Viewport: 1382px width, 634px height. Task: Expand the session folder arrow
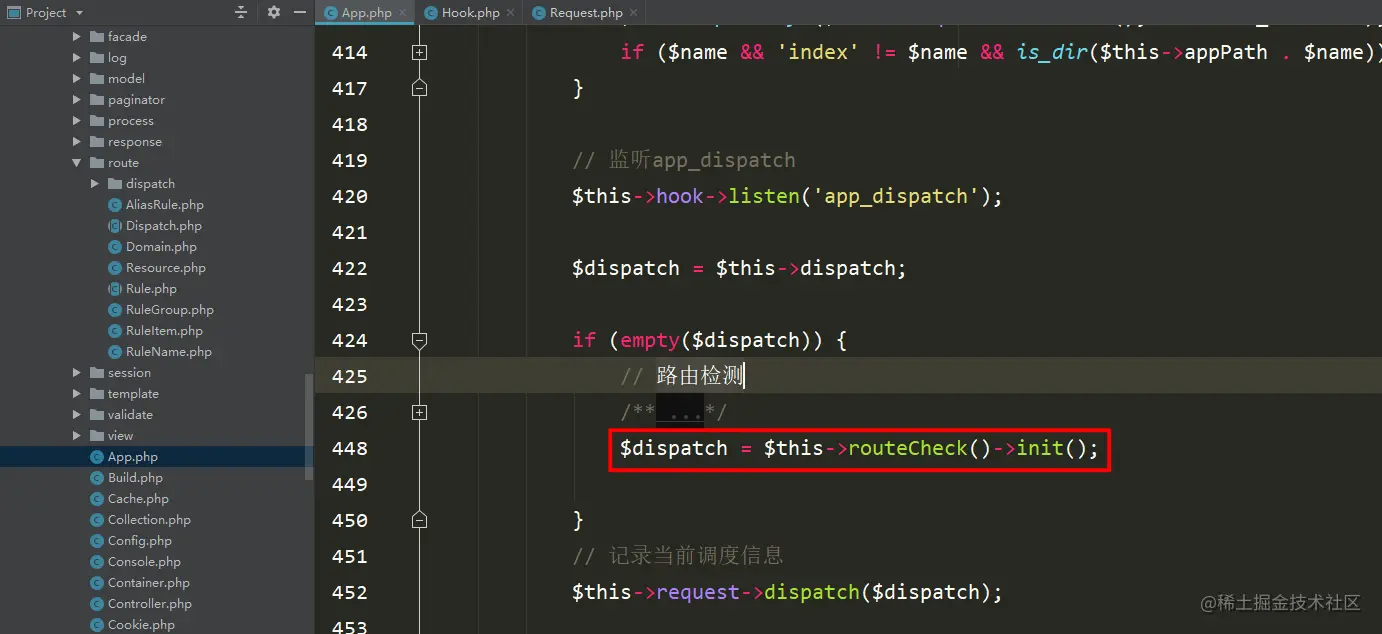(x=77, y=373)
